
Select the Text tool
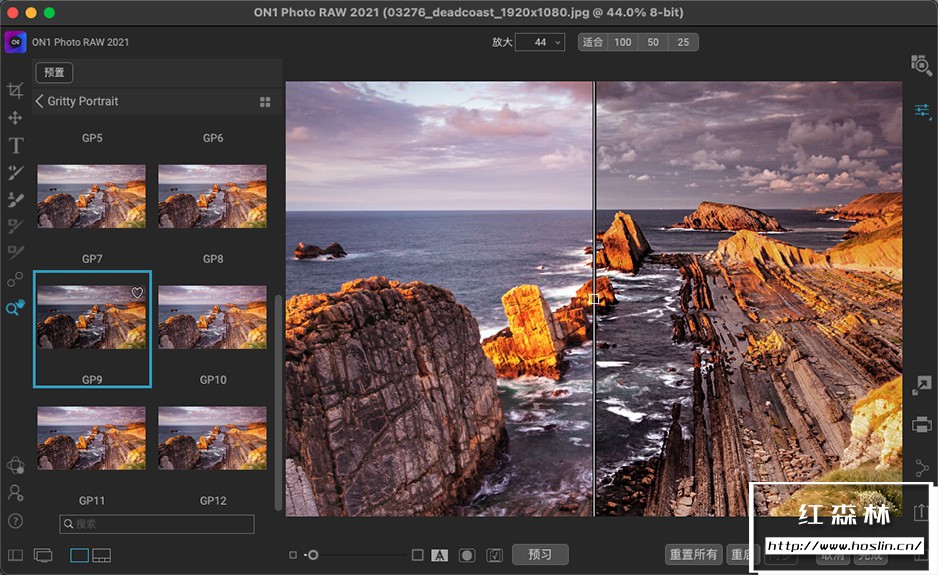click(15, 146)
